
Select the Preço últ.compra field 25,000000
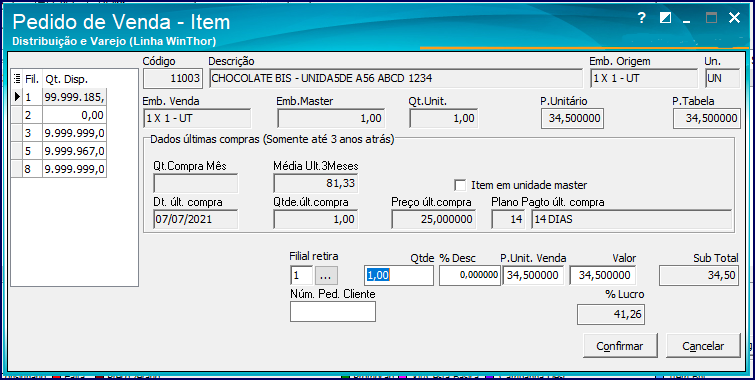click(x=434, y=220)
